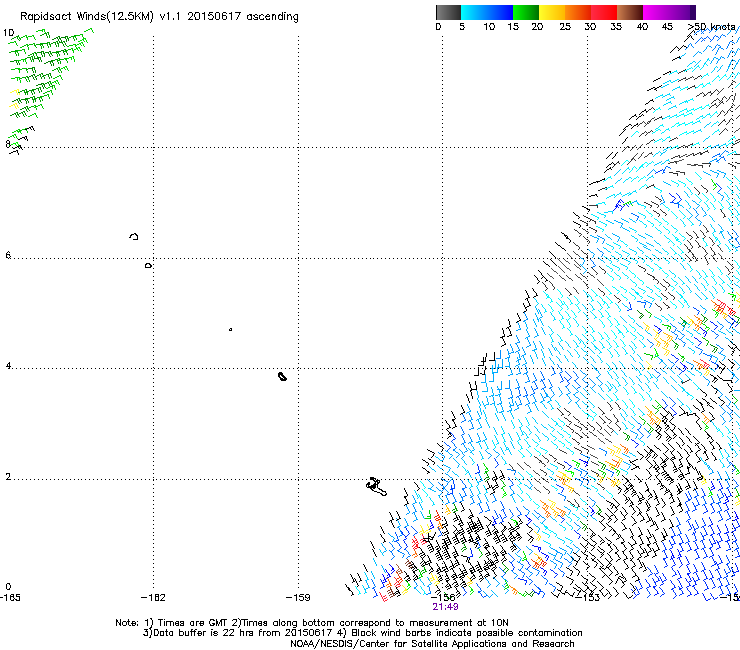Click the orange 25-30 knots legend segment

[578, 12]
